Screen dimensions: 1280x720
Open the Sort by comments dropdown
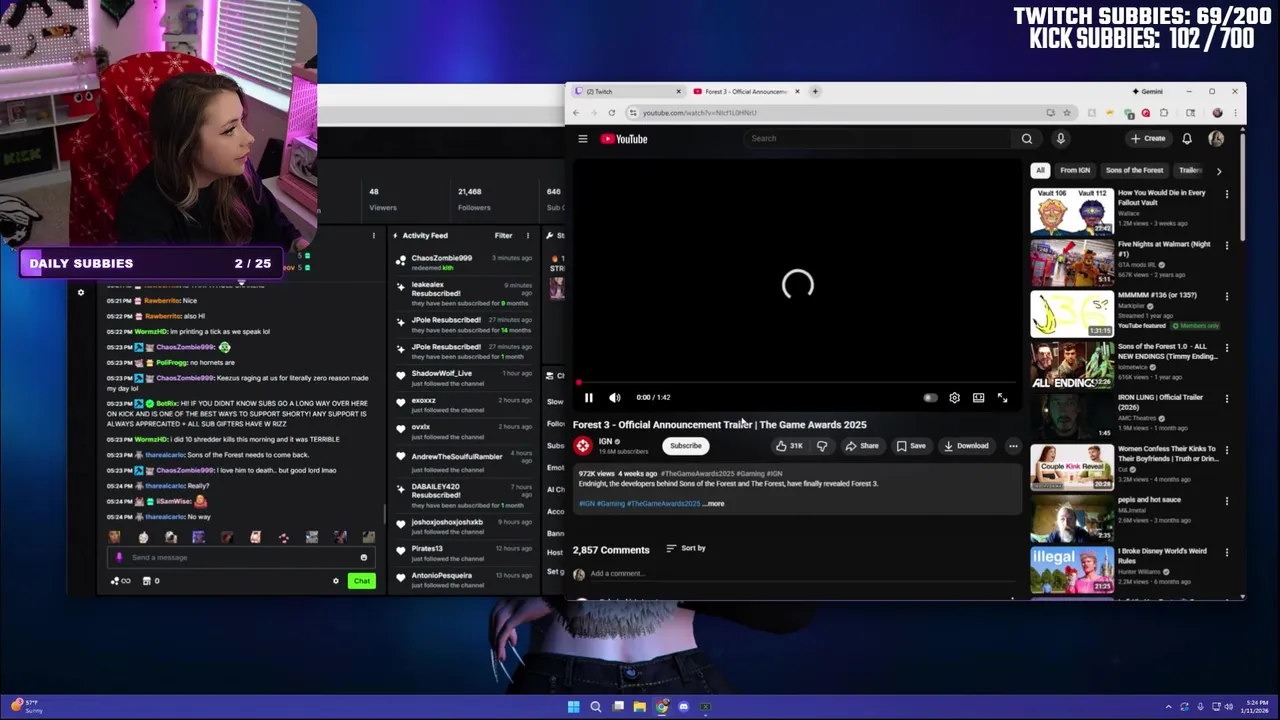tap(686, 548)
